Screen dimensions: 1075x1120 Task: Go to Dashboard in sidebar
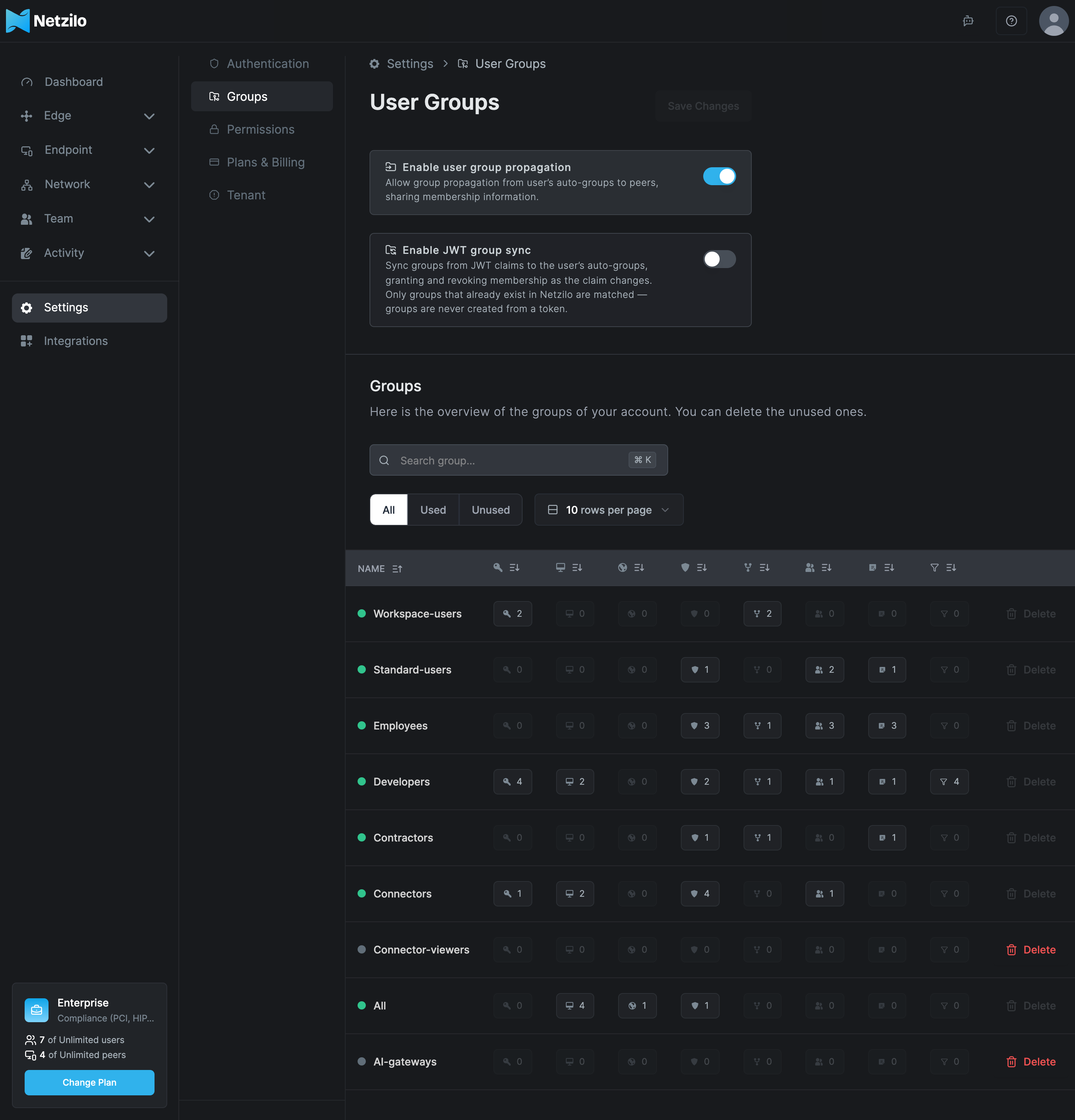point(89,82)
